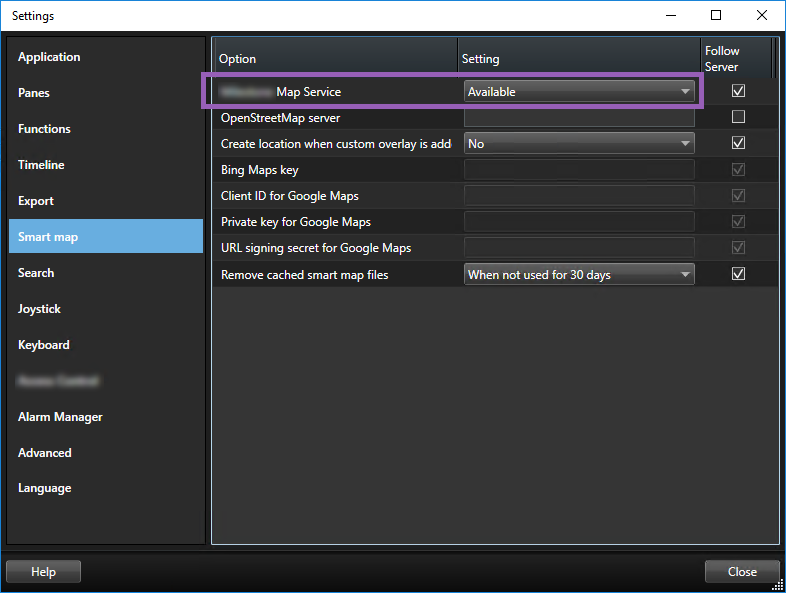
Task: Enable Follow Server for OpenStreetMap server
Action: 738,117
